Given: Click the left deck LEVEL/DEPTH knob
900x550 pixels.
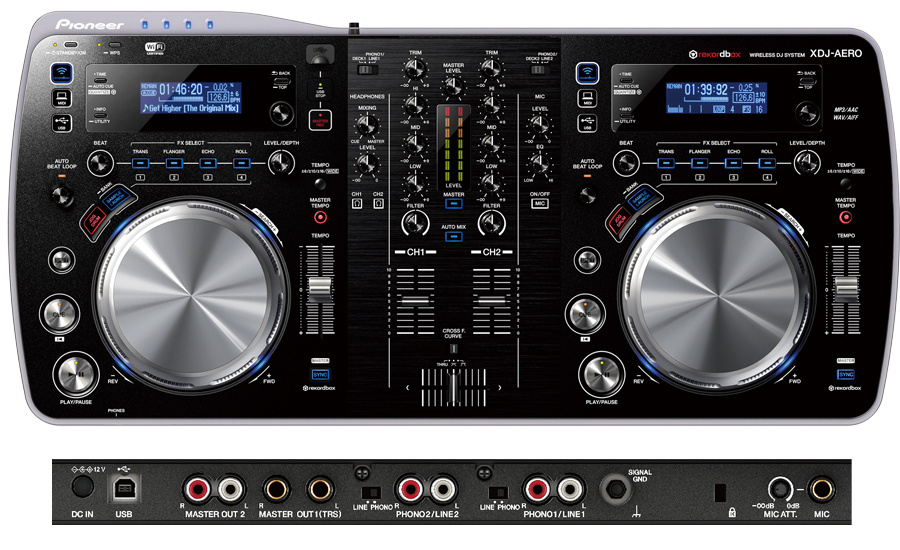Looking at the screenshot, I should (x=281, y=163).
